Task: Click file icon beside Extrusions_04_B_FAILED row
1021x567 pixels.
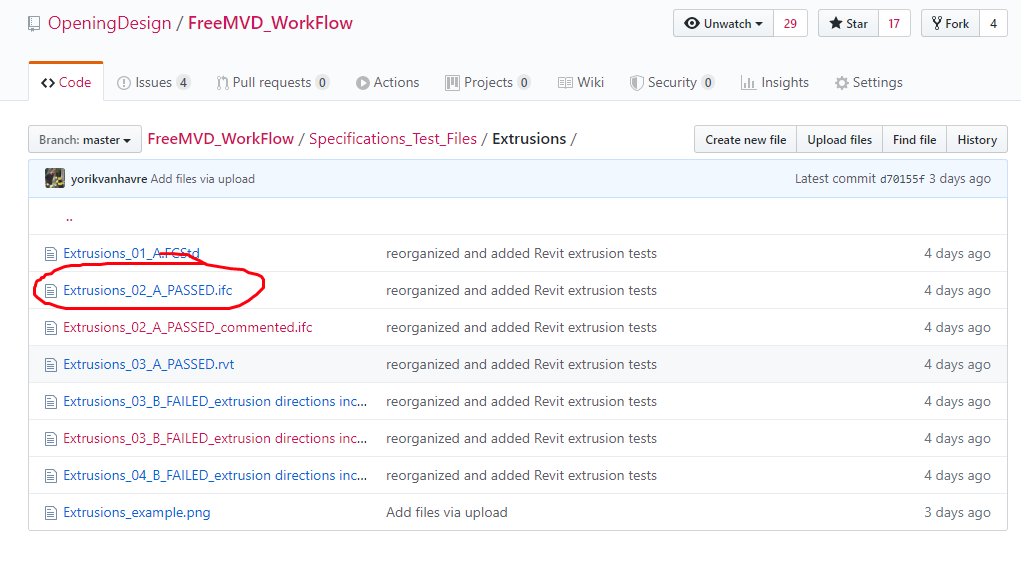Action: click(51, 477)
